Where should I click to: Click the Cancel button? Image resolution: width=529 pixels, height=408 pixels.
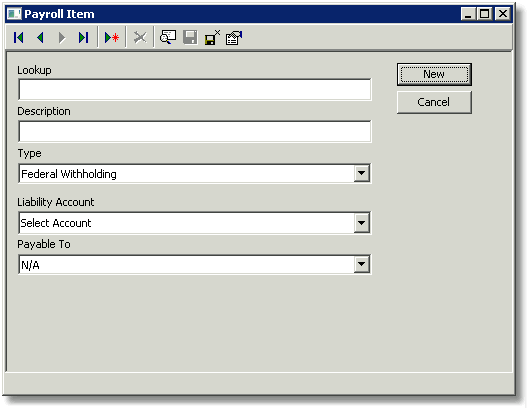pos(434,102)
